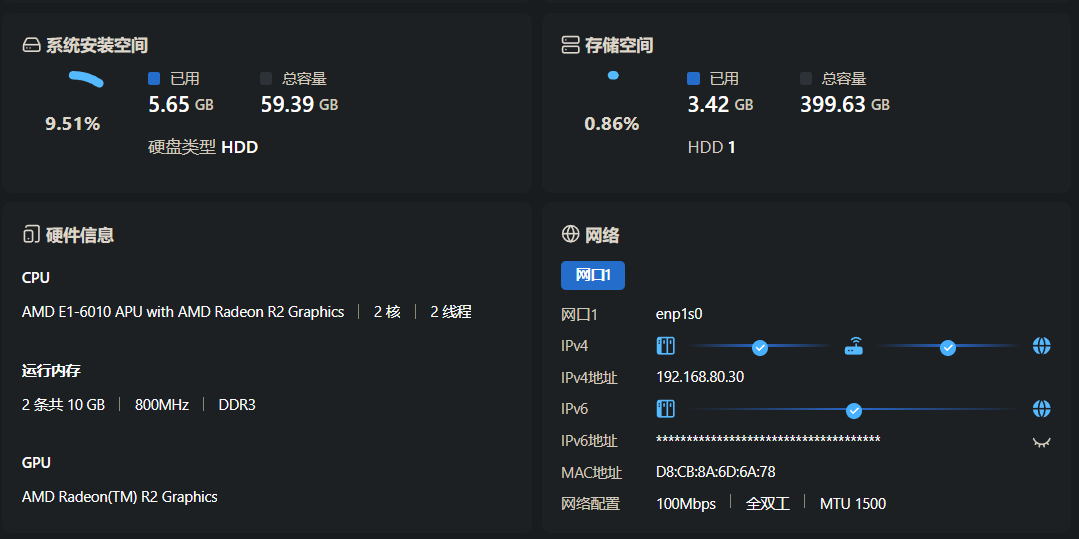The width and height of the screenshot is (1079, 539).
Task: Click the IPv4 address 192.168.80.30
Action: [700, 377]
